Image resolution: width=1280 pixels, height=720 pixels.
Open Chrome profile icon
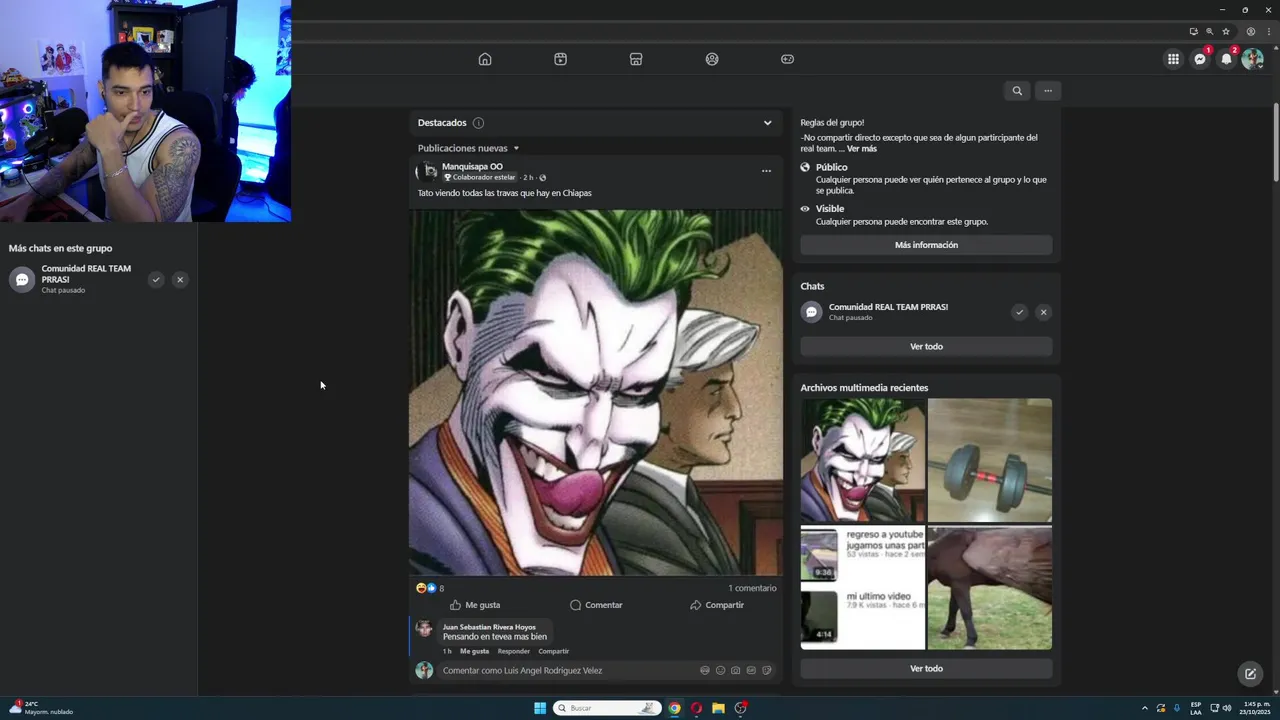(x=1250, y=31)
